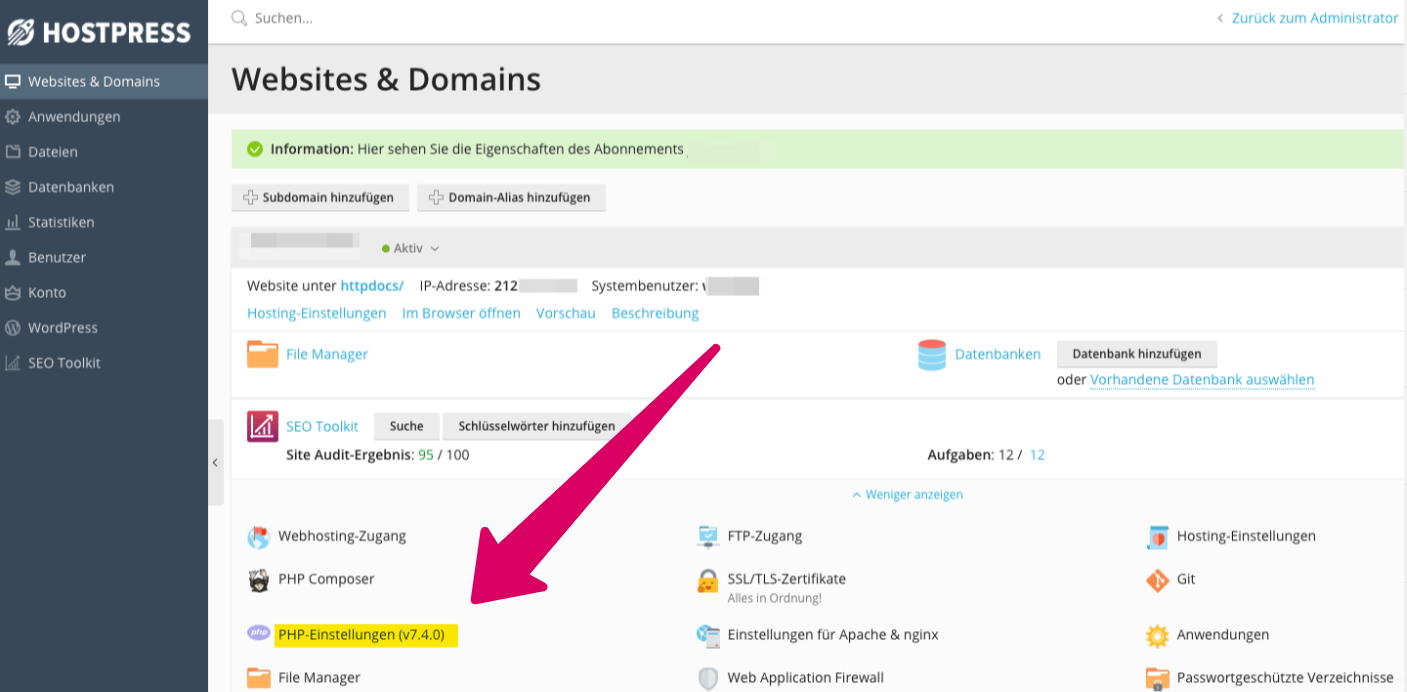Image resolution: width=1407 pixels, height=692 pixels.
Task: Click the Vorschau link
Action: tap(566, 313)
